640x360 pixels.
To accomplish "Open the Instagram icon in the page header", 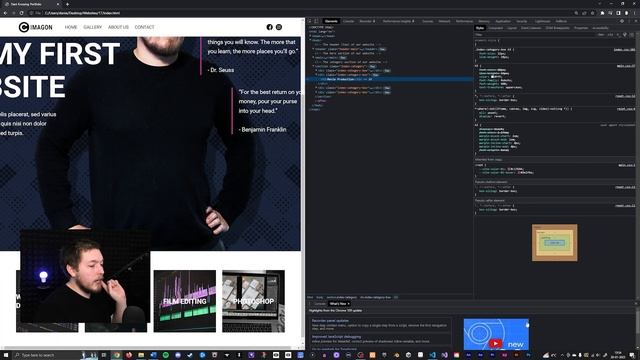I will click(279, 27).
